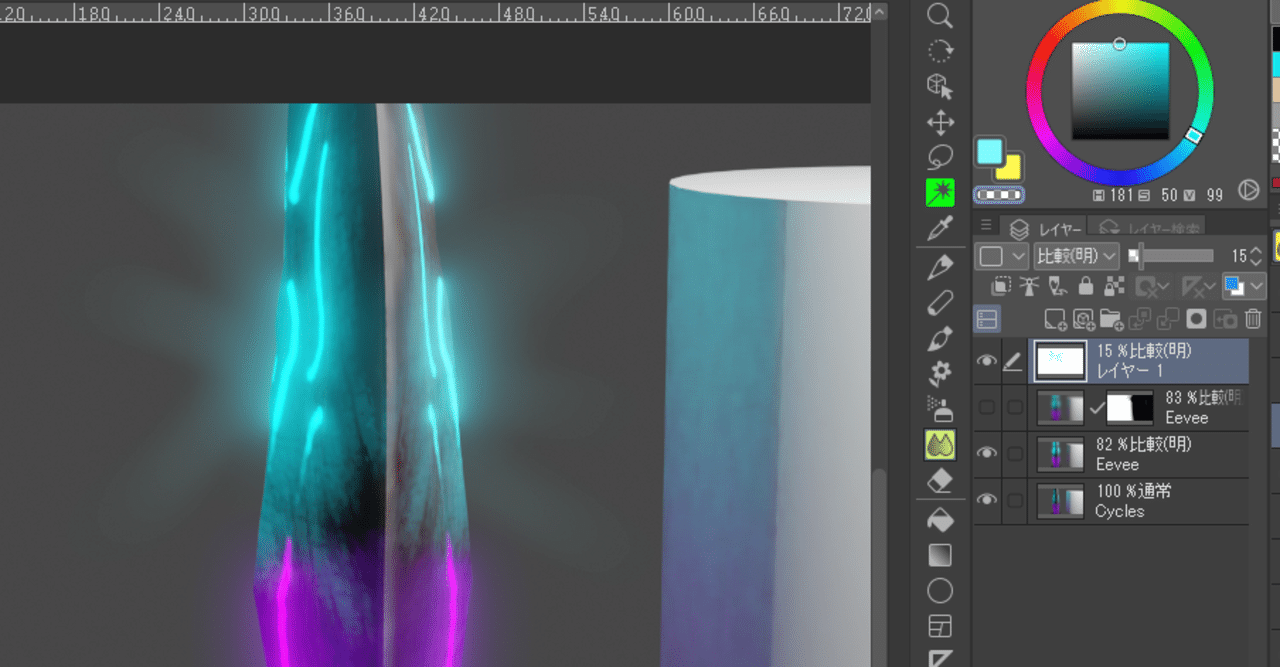The width and height of the screenshot is (1280, 667).
Task: Open layer color change dropdown
Action: 1245,286
